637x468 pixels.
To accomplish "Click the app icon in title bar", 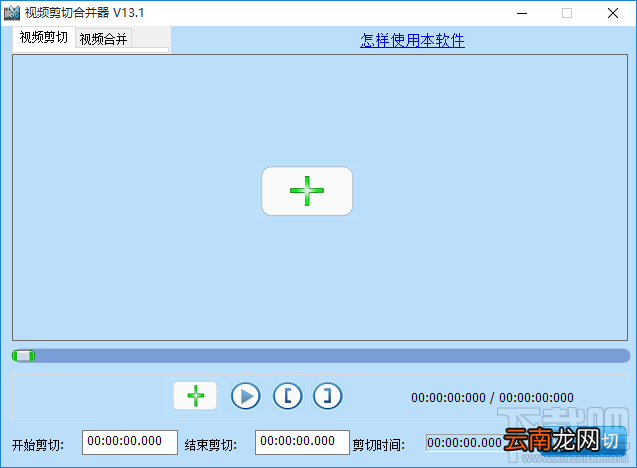I will [x=12, y=13].
